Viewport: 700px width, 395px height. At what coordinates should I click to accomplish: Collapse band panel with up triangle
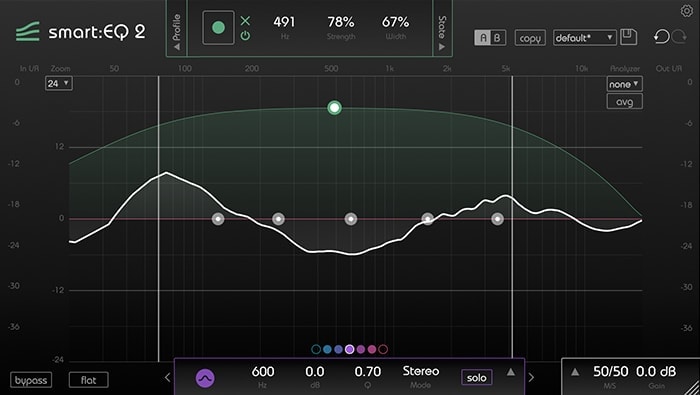coord(511,372)
